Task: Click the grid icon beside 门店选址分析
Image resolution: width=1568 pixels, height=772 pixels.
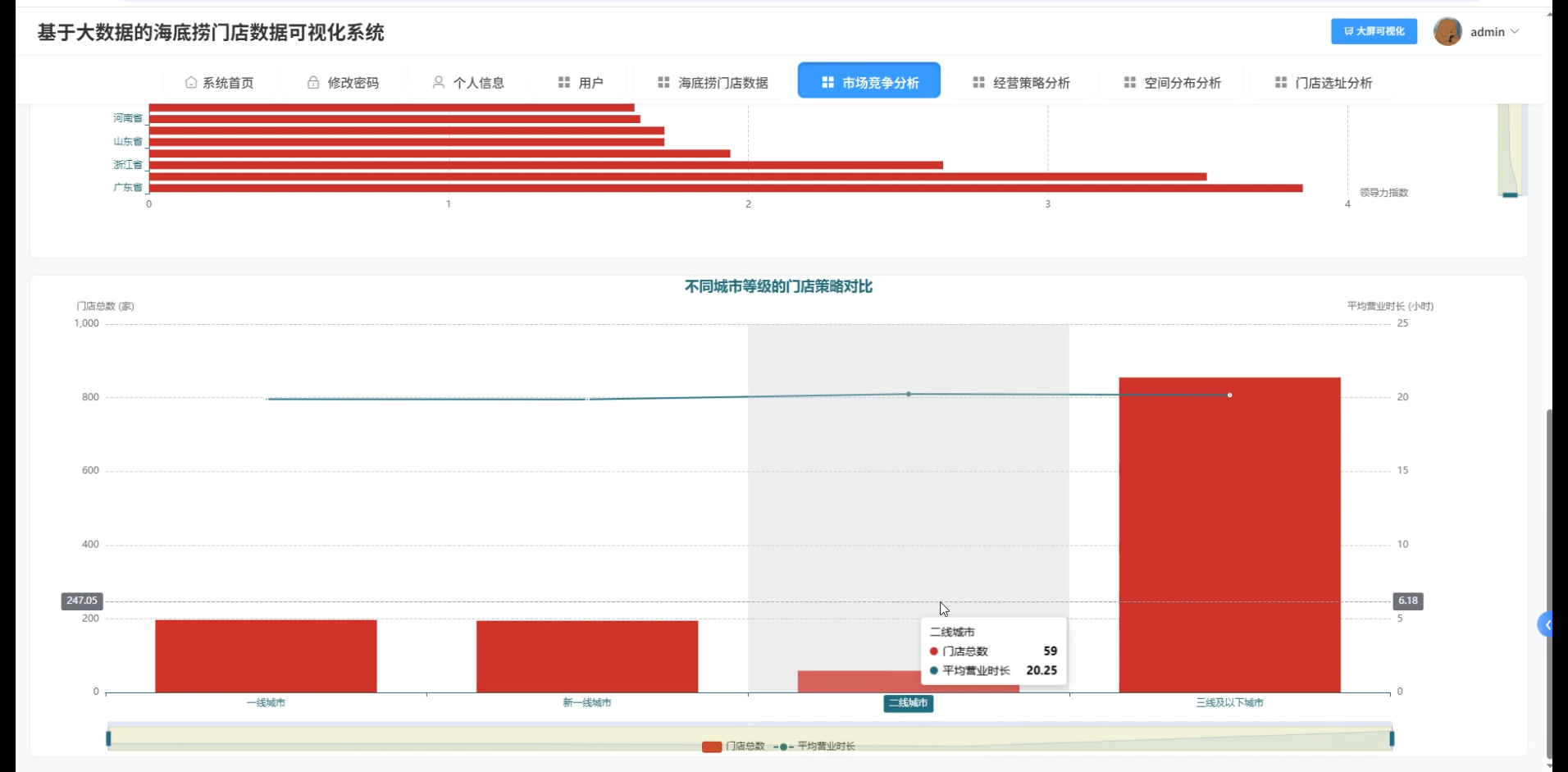Action: point(1281,82)
